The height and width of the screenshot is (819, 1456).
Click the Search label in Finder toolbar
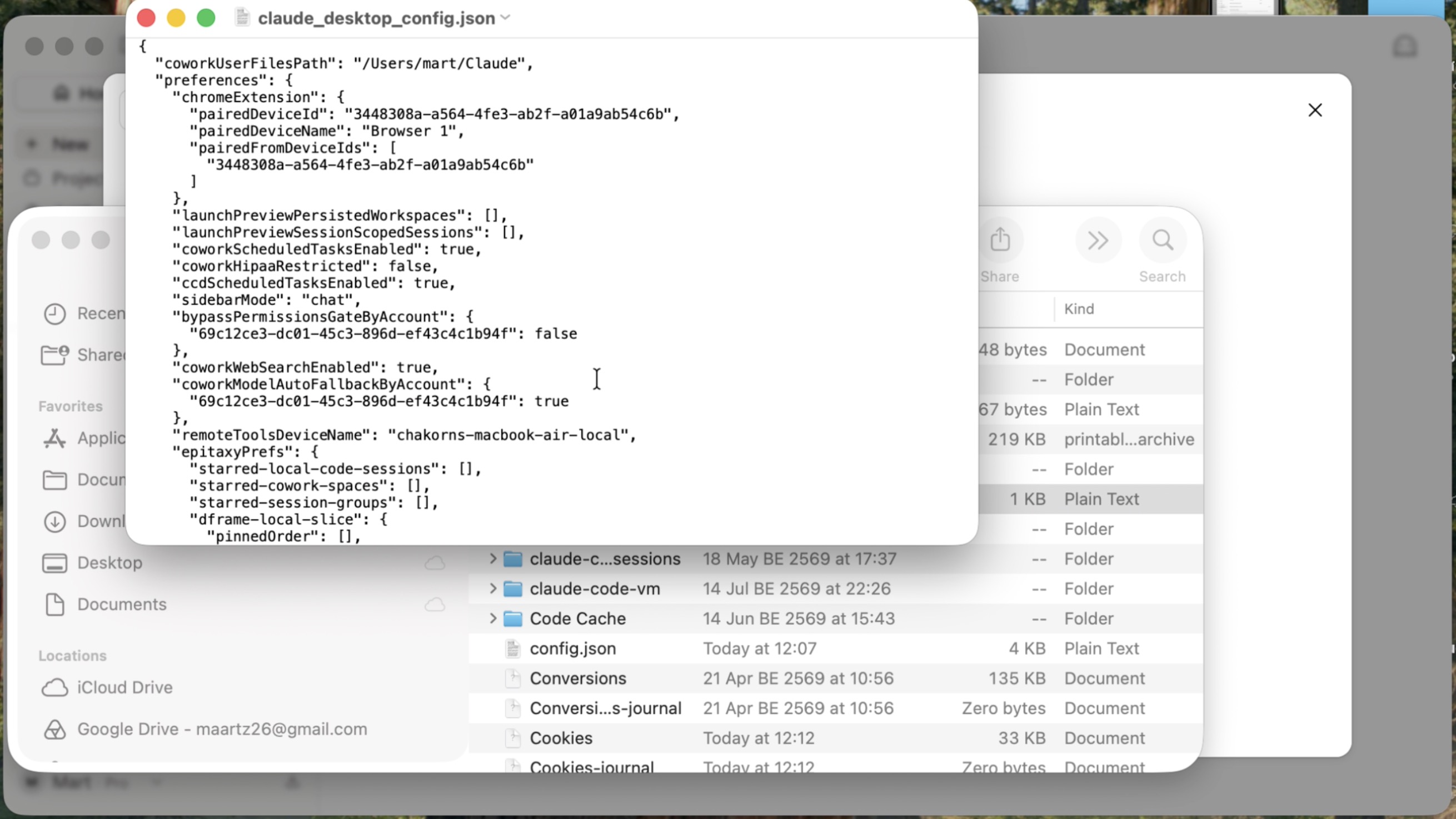[1163, 276]
